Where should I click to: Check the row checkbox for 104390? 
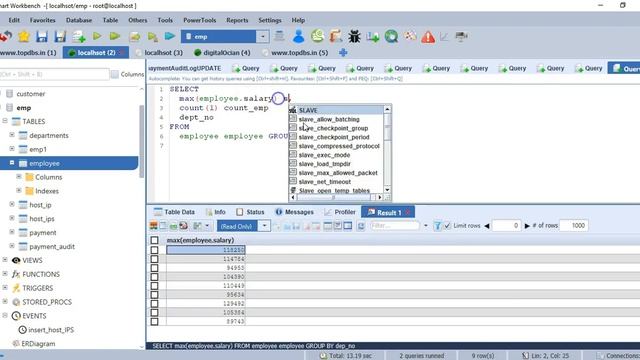(x=154, y=277)
